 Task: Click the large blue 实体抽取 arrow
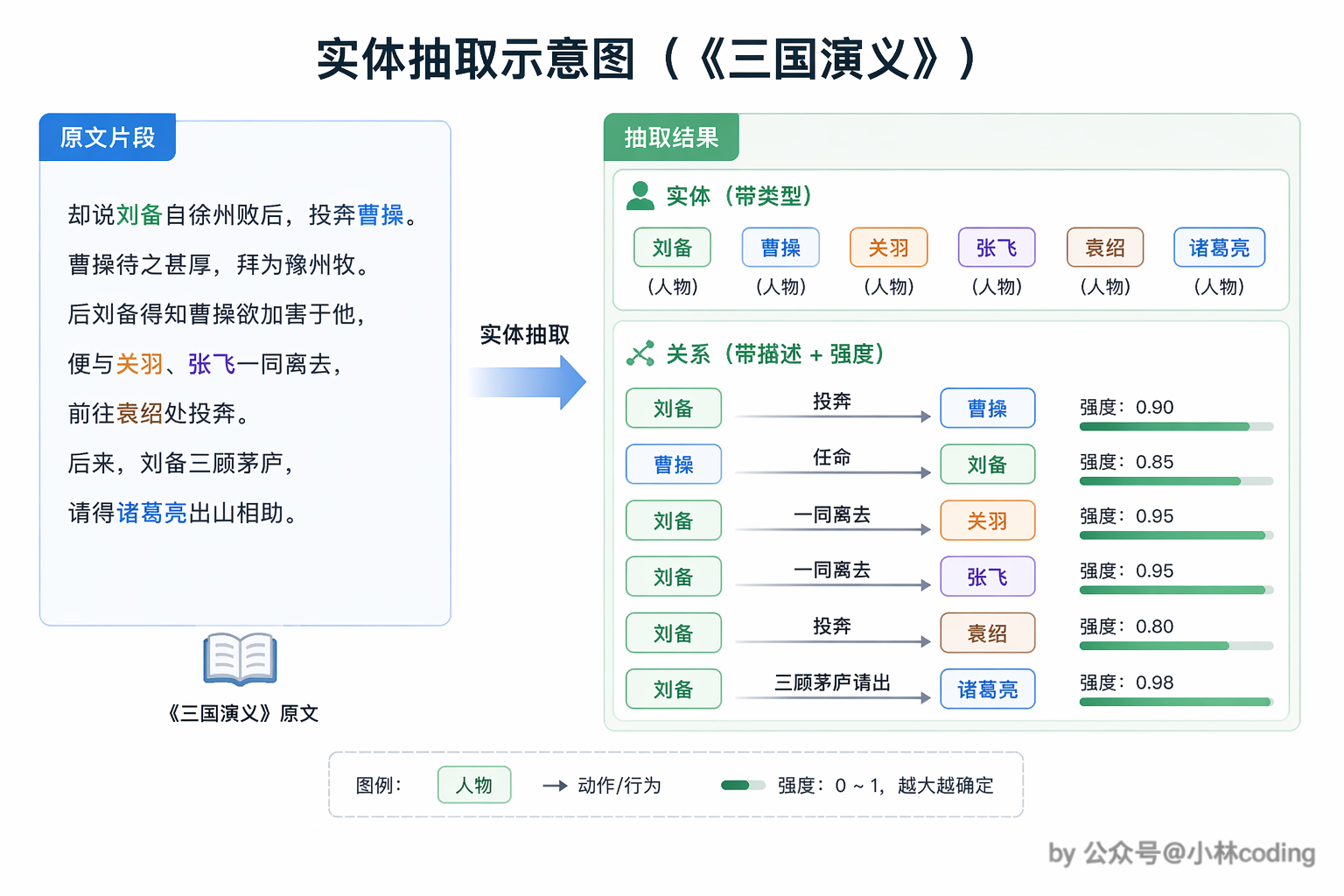click(528, 382)
